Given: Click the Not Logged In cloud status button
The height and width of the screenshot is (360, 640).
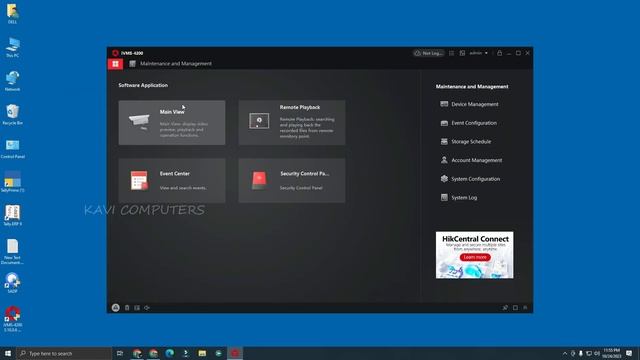Looking at the screenshot, I should 428,53.
